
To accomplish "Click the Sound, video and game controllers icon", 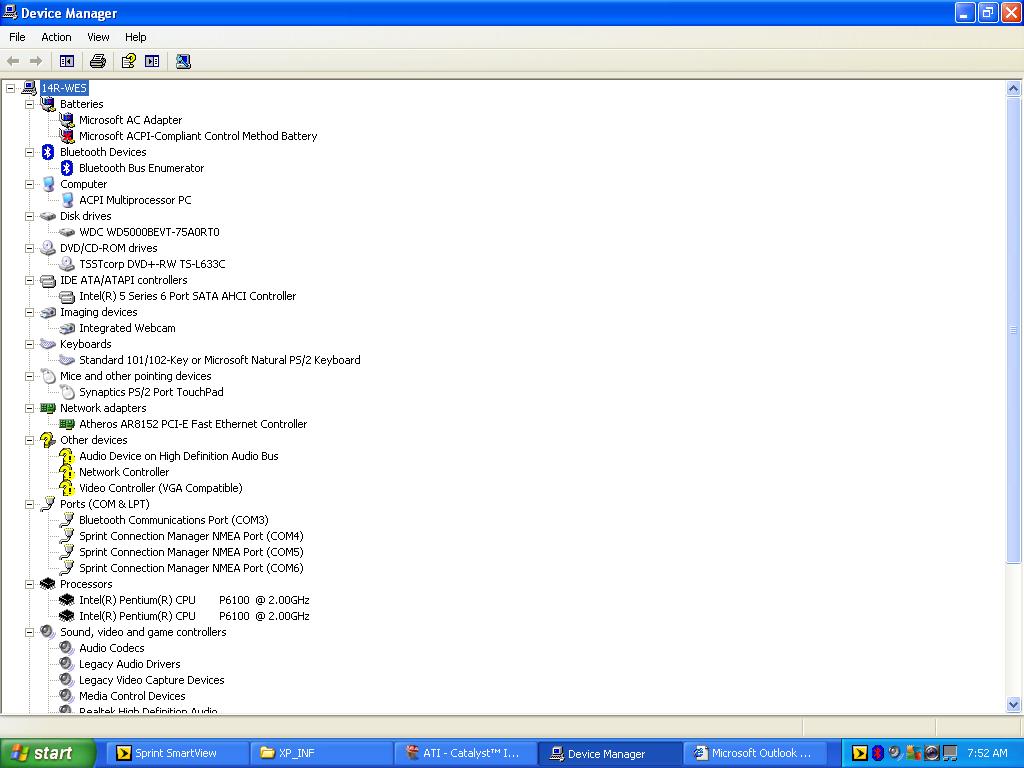I will tap(48, 632).
